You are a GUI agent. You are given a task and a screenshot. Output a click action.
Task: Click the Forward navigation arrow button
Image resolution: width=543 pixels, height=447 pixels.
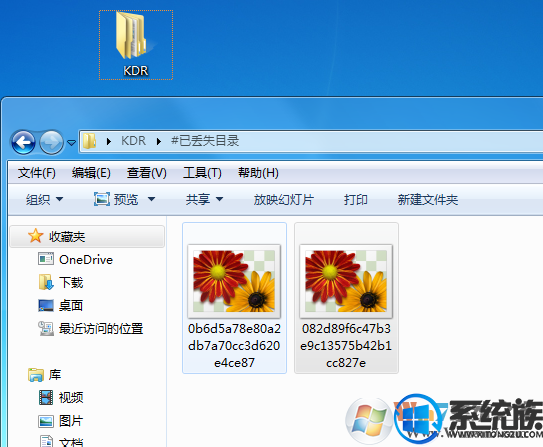tap(51, 142)
